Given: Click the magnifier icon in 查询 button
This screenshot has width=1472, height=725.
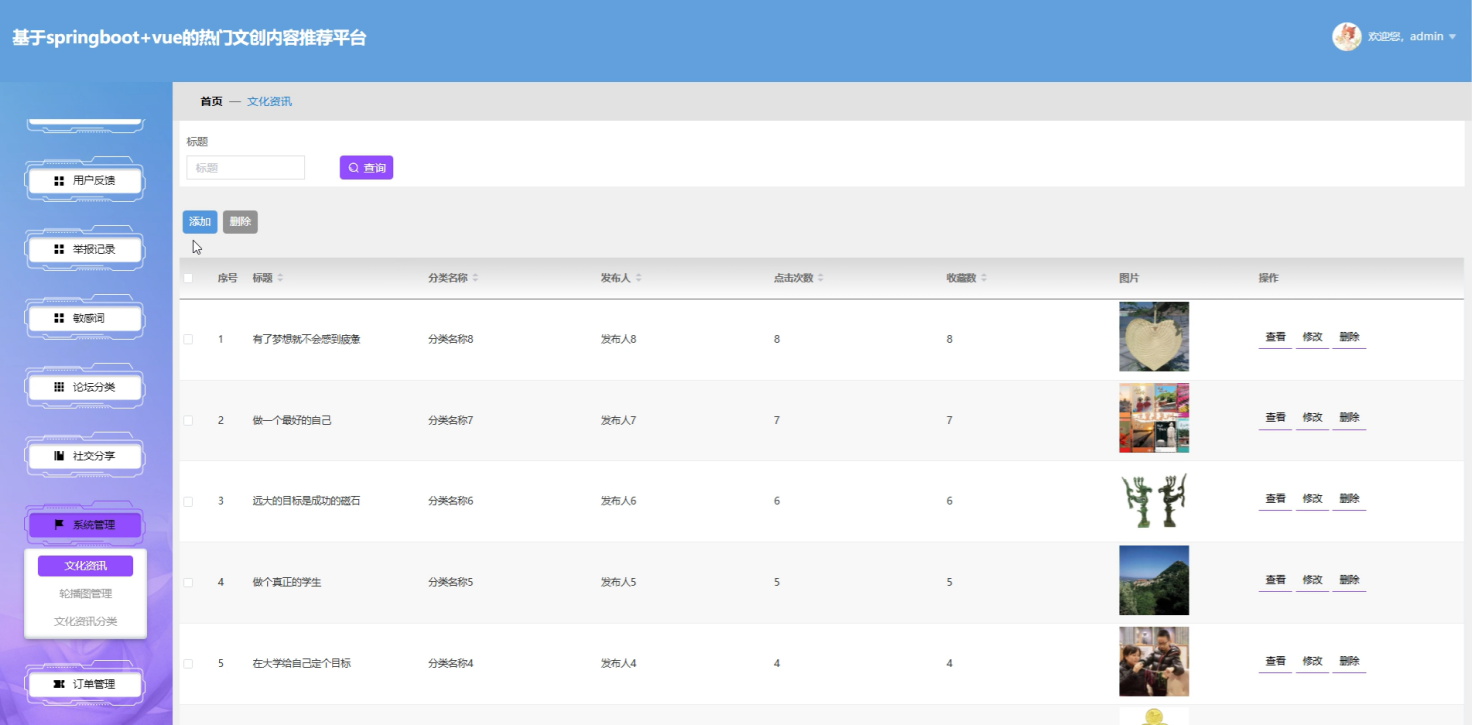Looking at the screenshot, I should pyautogui.click(x=353, y=168).
